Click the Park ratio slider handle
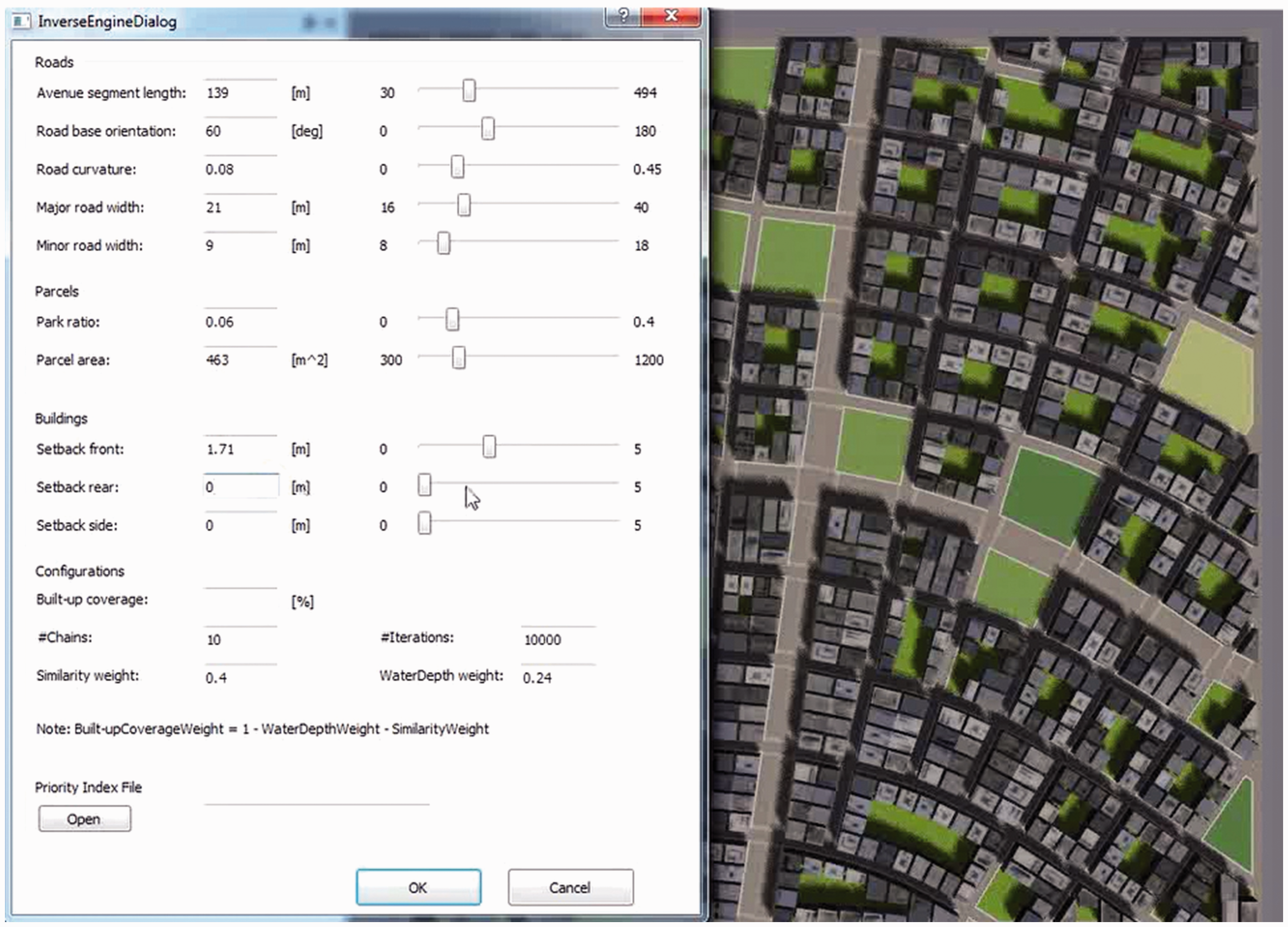This screenshot has width=1288, height=927. pyautogui.click(x=452, y=319)
